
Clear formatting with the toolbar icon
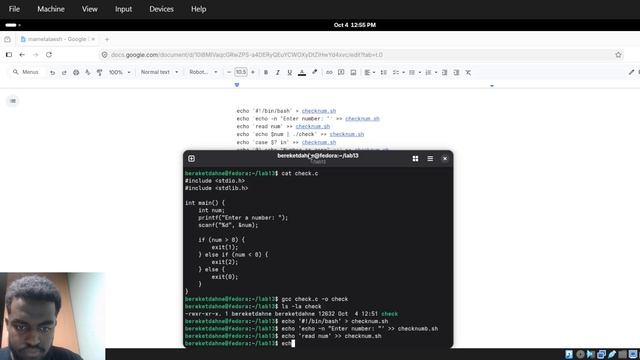pos(468,72)
